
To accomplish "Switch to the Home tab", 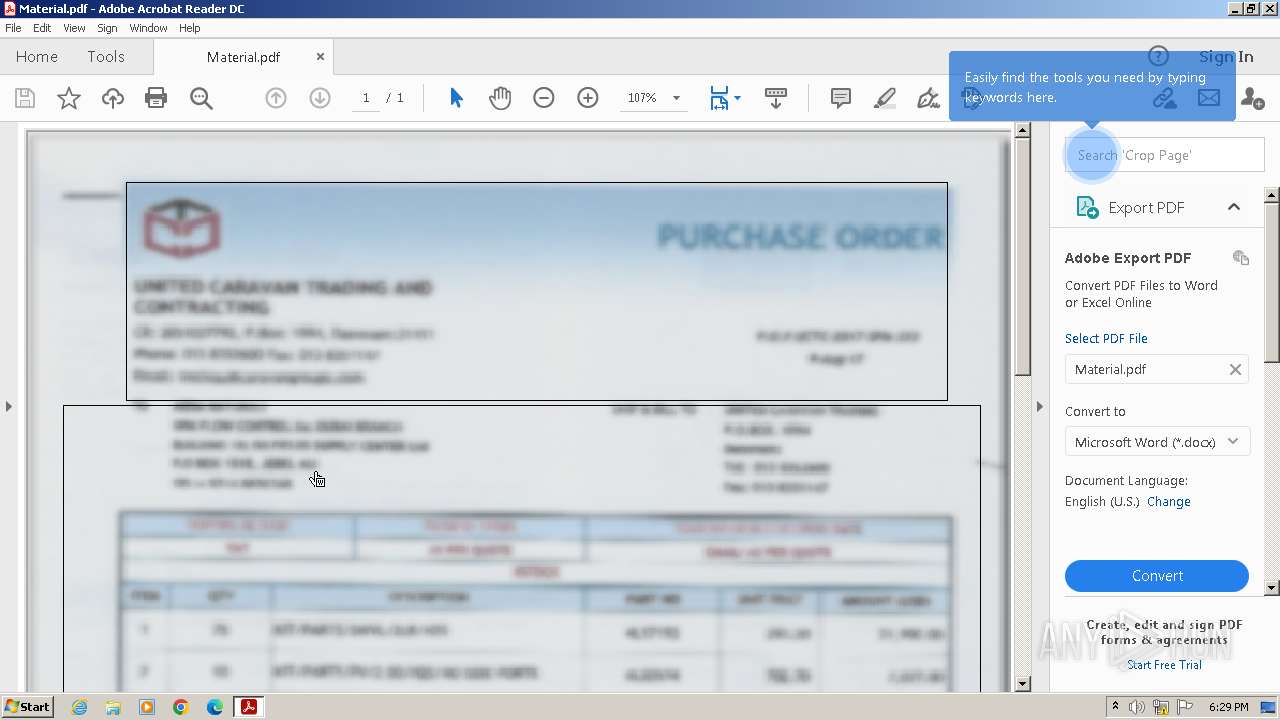I will (37, 57).
